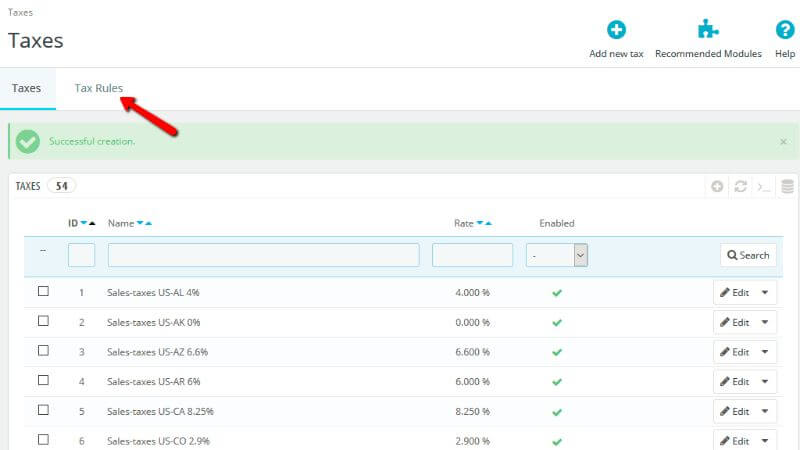This screenshot has width=800, height=450.
Task: Sort ID column descending
Action: coord(84,223)
